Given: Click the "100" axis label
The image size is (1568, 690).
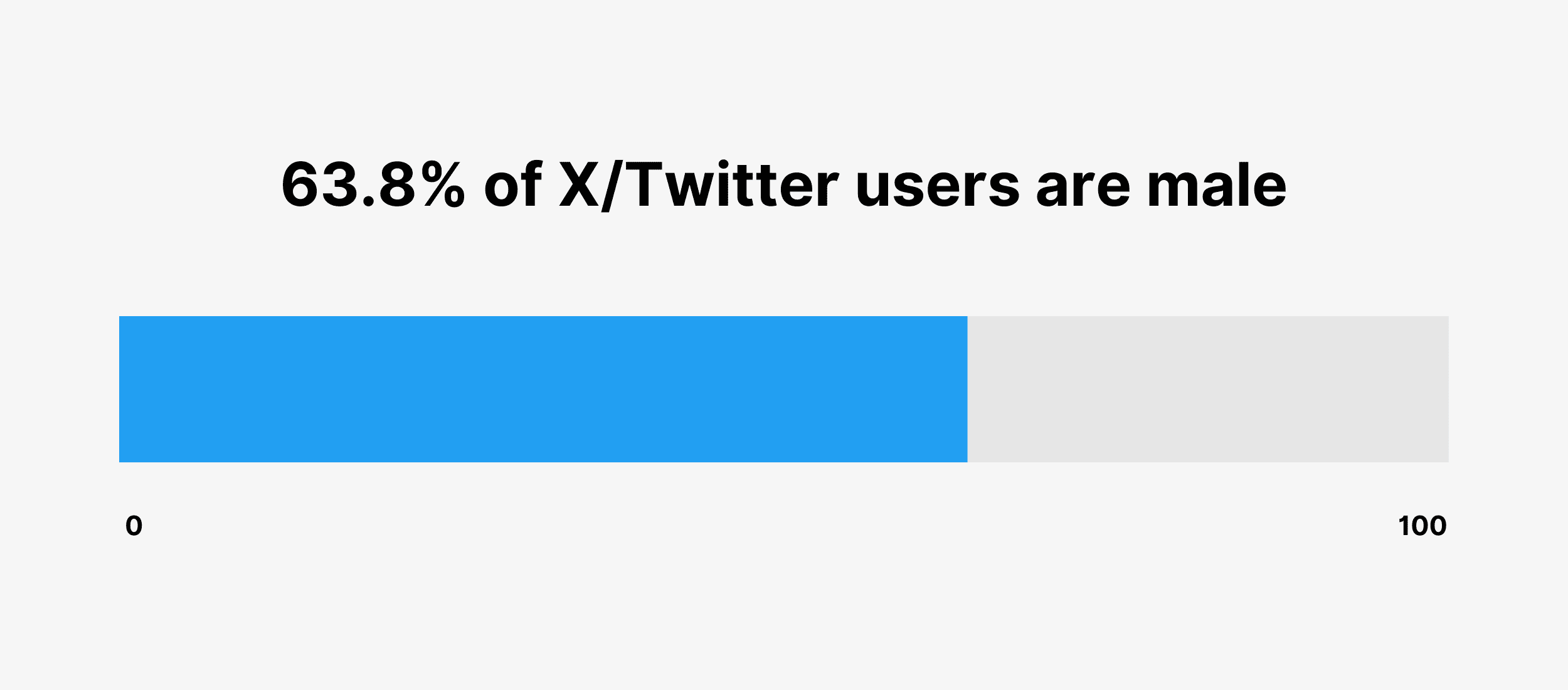Looking at the screenshot, I should pos(1422,526).
